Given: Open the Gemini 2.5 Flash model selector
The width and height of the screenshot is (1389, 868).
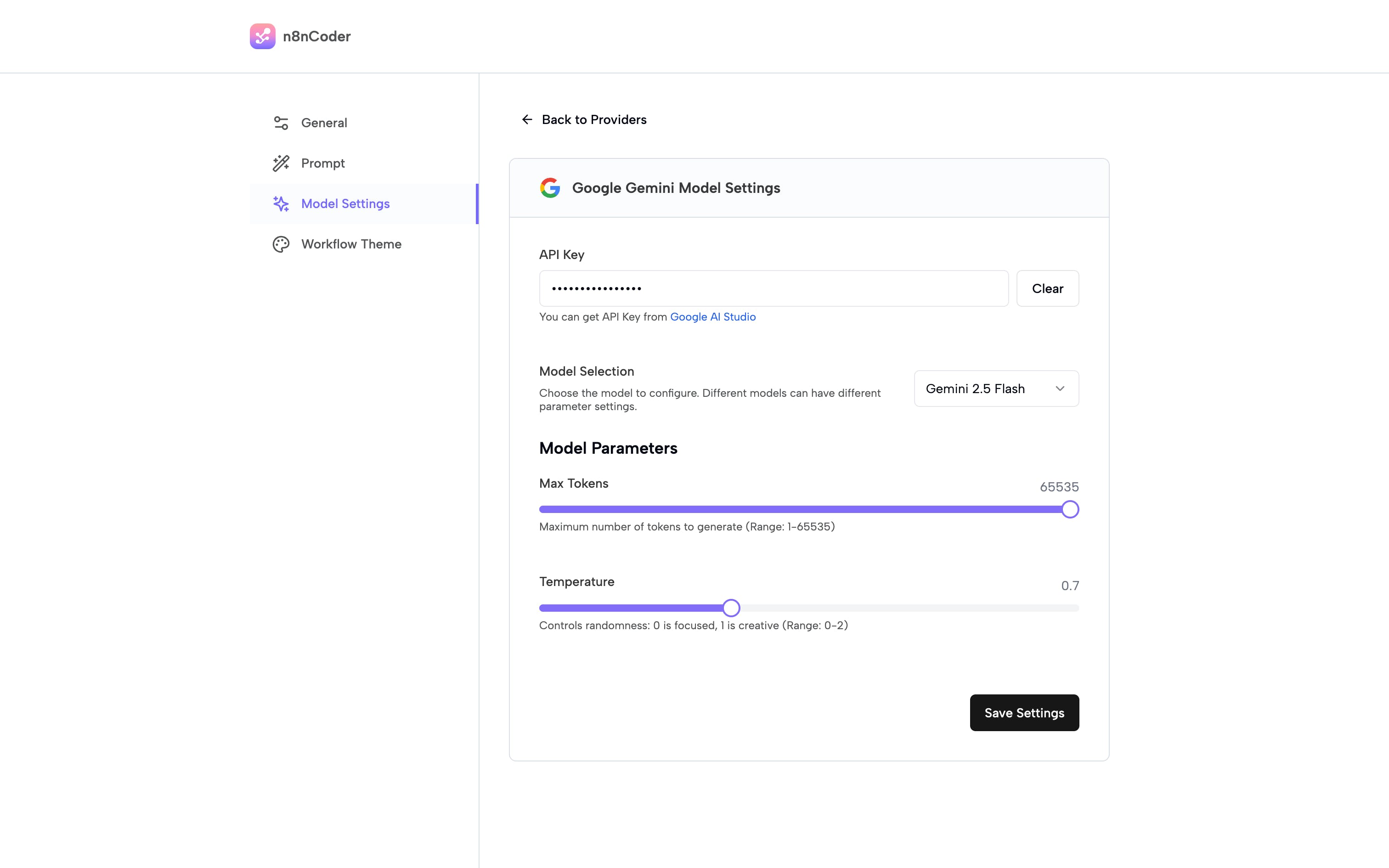Looking at the screenshot, I should (995, 389).
